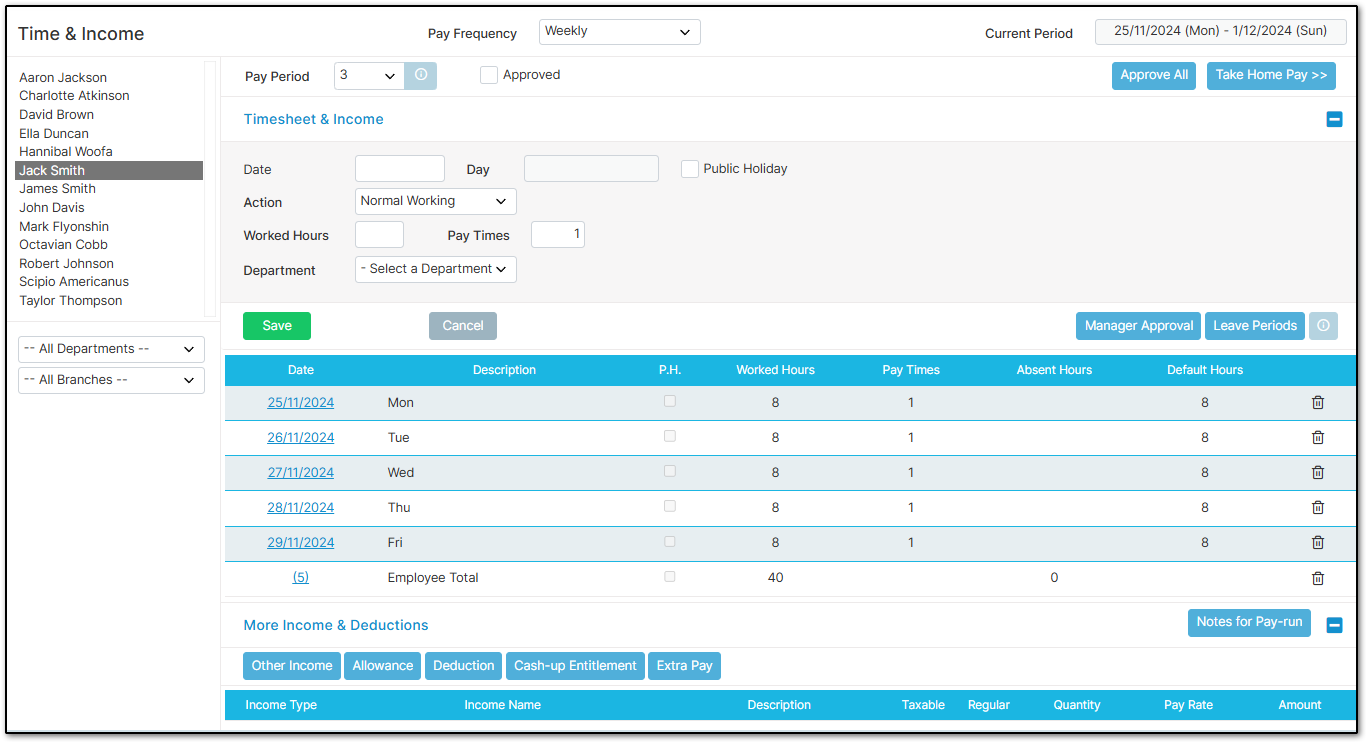The height and width of the screenshot is (743, 1367).
Task: Open the All Branches filter dropdown
Action: (111, 380)
